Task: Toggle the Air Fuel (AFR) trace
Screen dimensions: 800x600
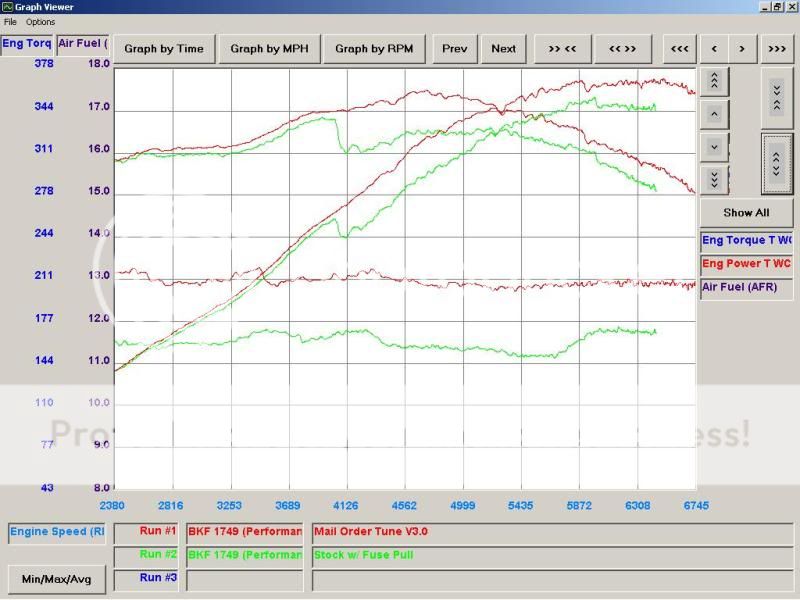Action: [746, 287]
